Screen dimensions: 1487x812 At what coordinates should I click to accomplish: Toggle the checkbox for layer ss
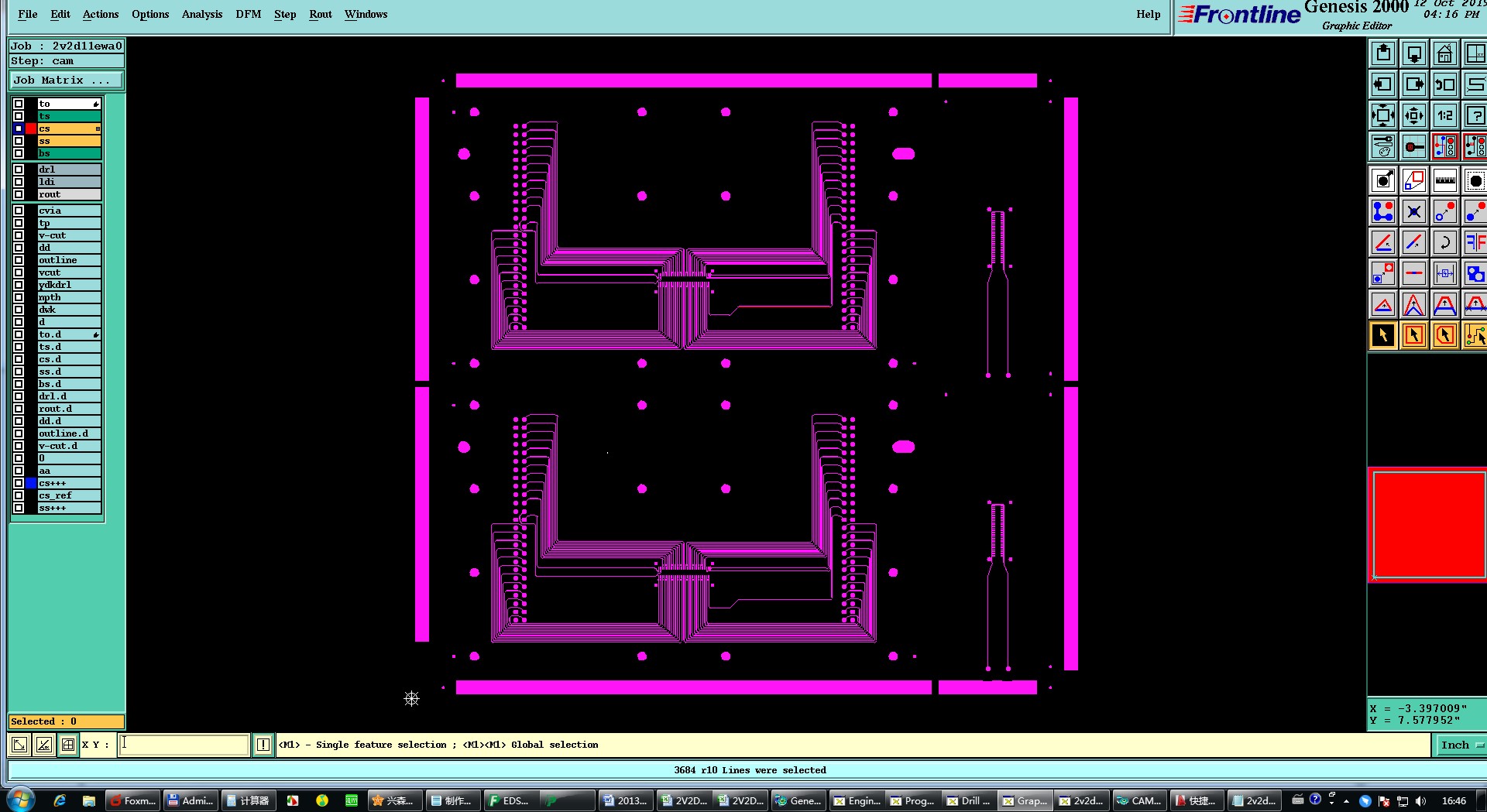click(x=19, y=141)
